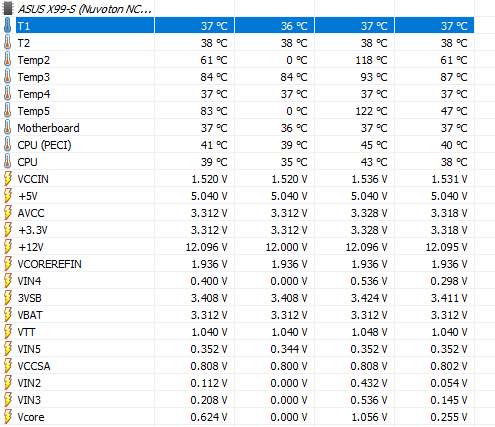Select the VIN3 sensor label
Screen dimensions: 495x427
click(x=29, y=400)
